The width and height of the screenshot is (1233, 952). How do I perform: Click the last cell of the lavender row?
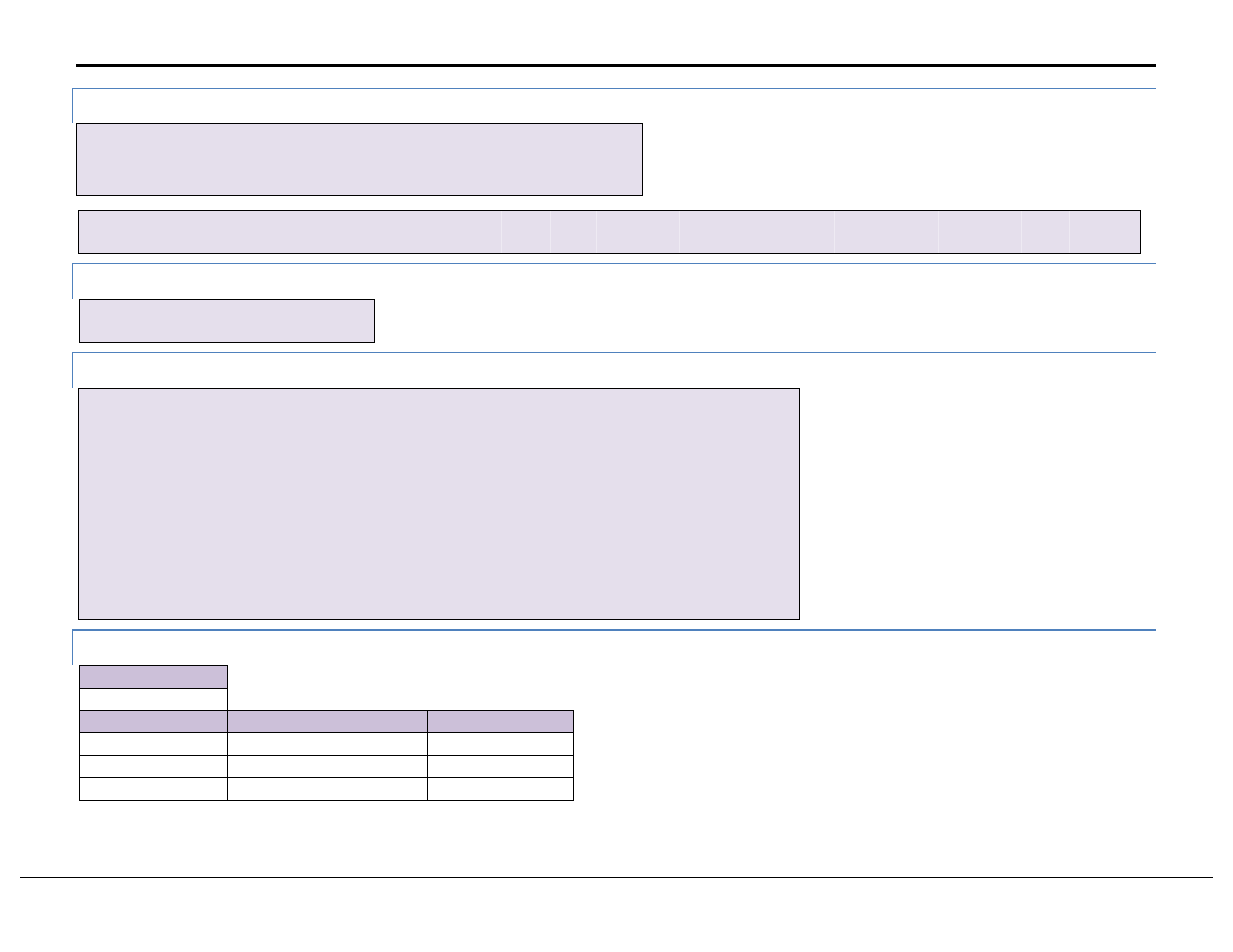pyautogui.click(x=1105, y=233)
